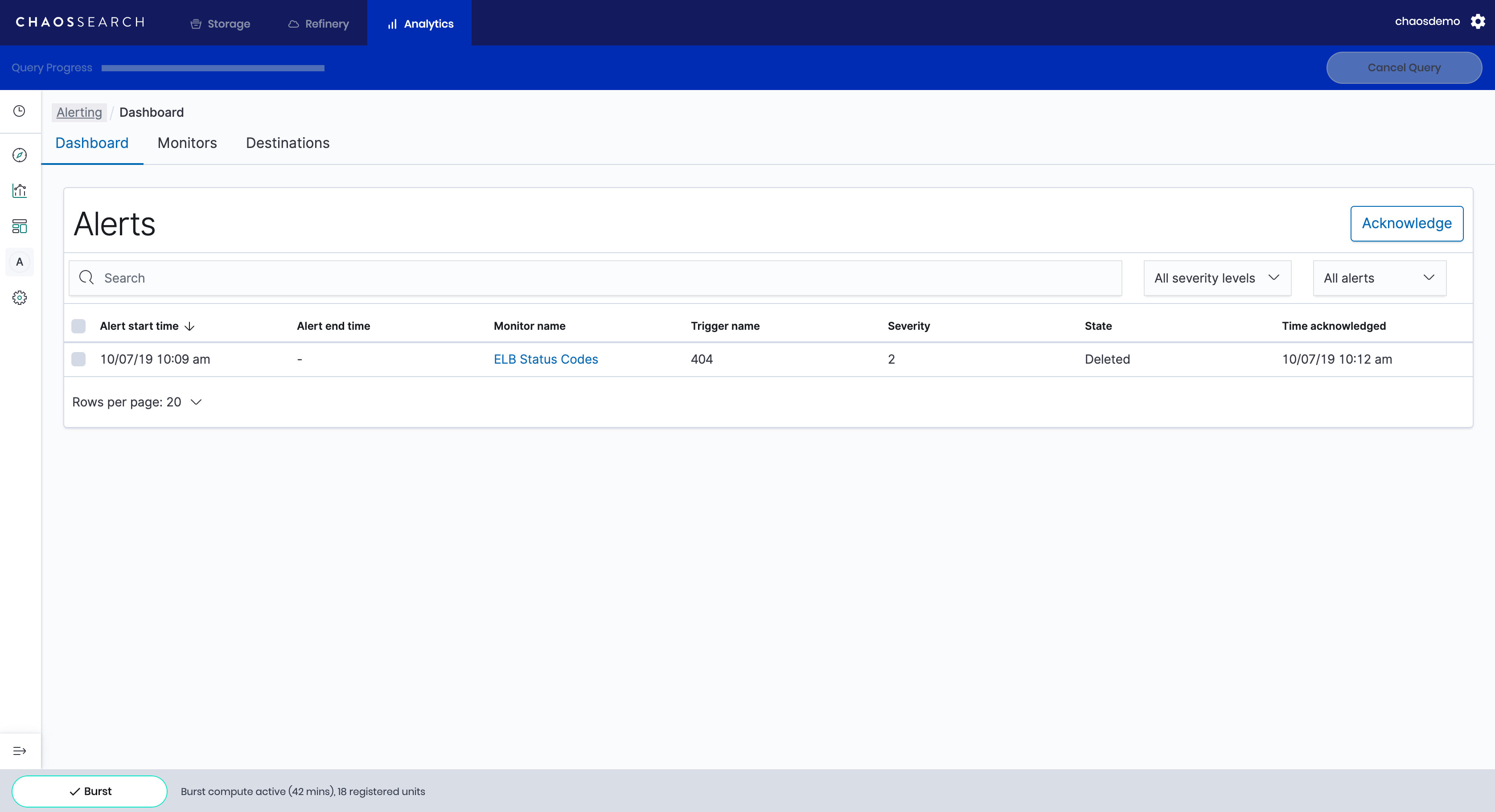This screenshot has width=1495, height=812.
Task: Open the Discover compass icon in sidebar
Action: (19, 156)
